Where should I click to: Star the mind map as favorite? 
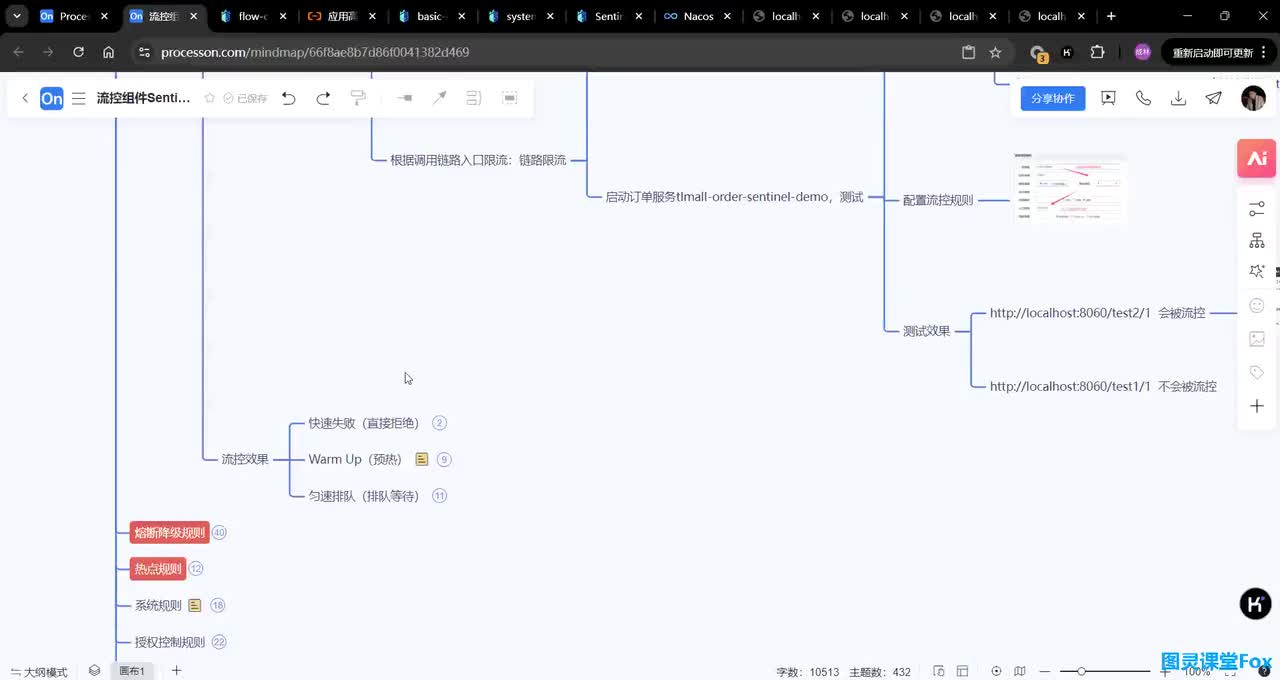[x=210, y=98]
